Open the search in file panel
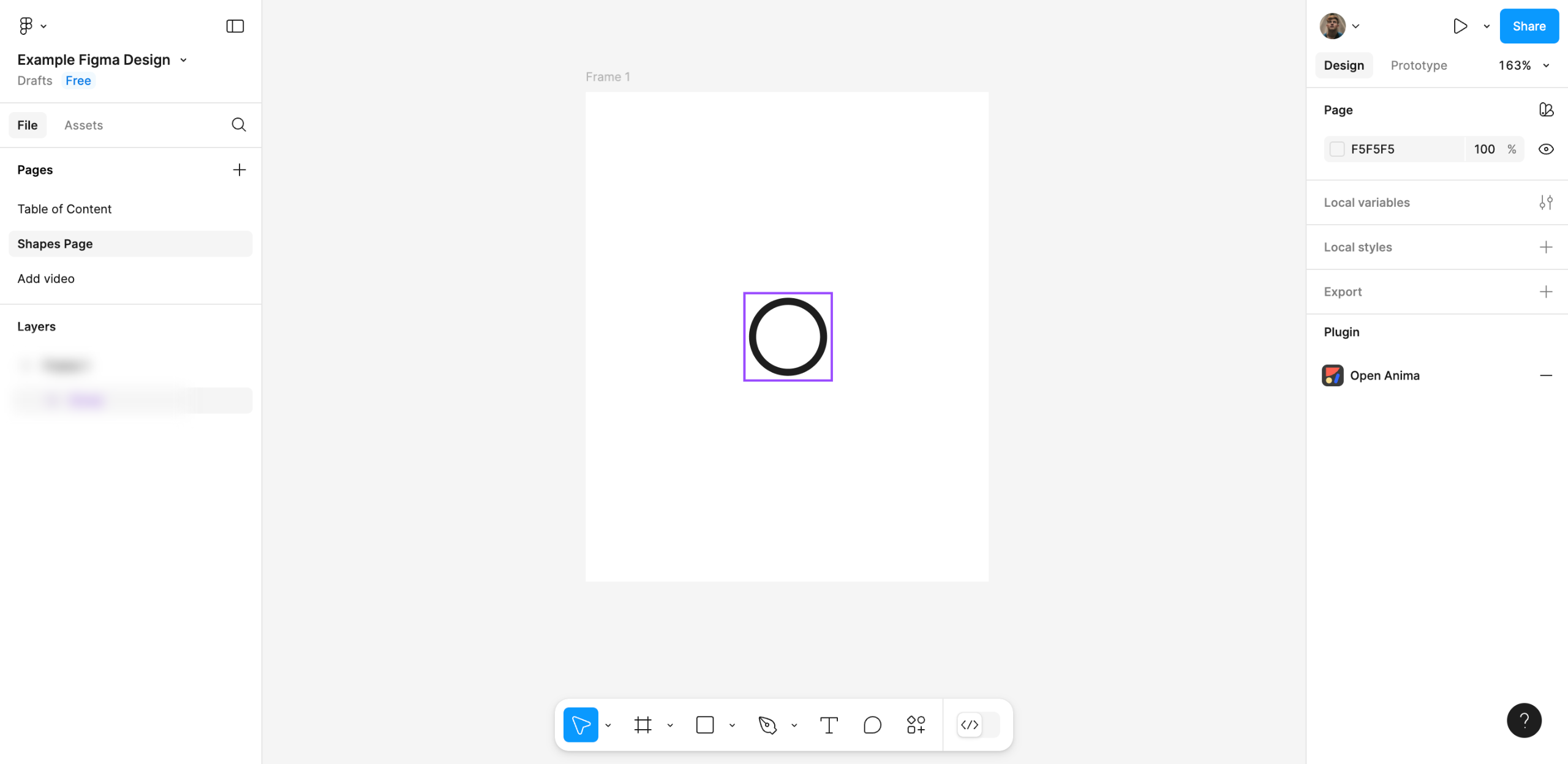This screenshot has height=764, width=1568. 239,125
